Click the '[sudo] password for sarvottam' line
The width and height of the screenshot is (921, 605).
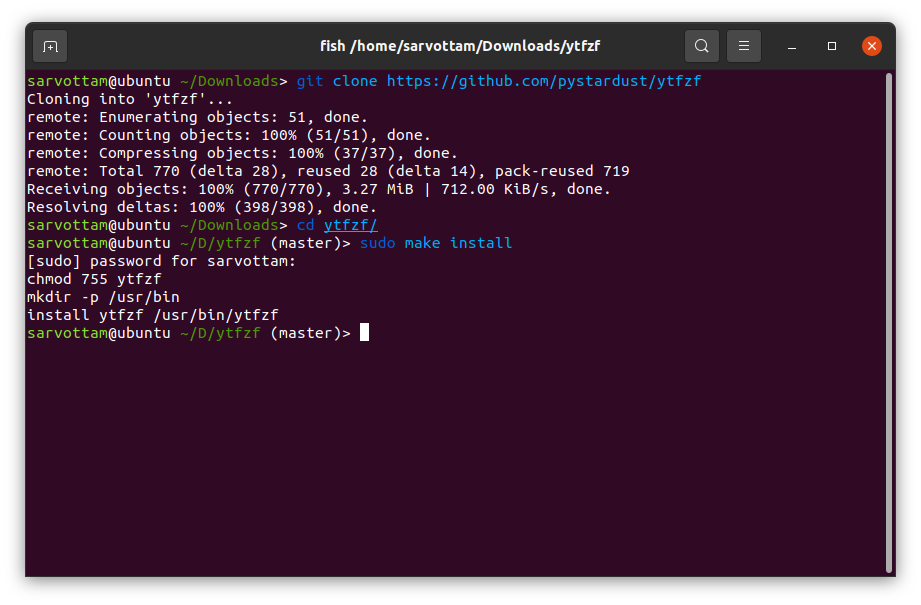[161, 261]
